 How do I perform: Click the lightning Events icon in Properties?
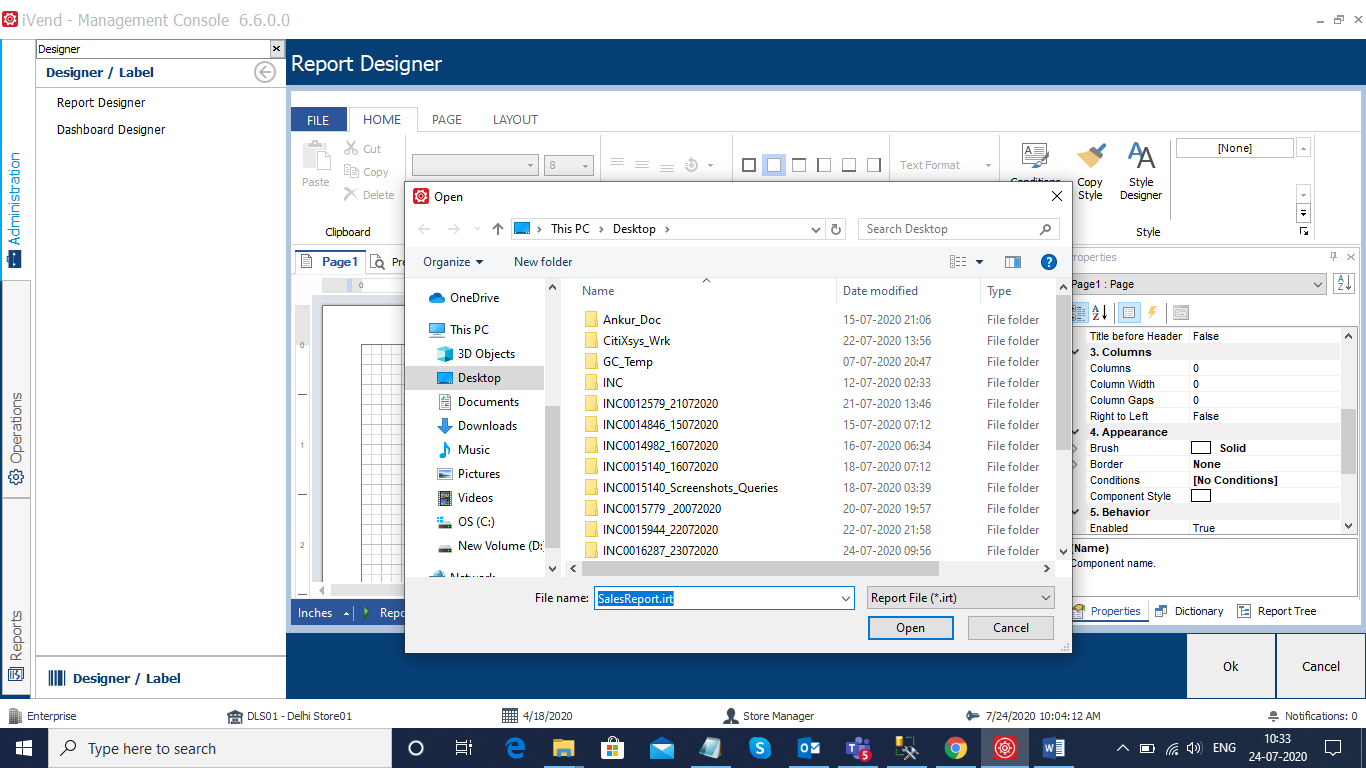[x=1152, y=313]
